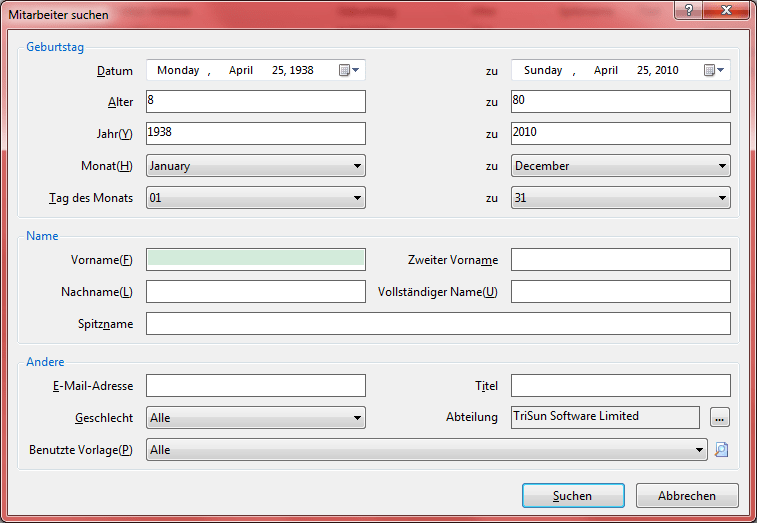
Task: Click into the Nachname field
Action: [256, 292]
